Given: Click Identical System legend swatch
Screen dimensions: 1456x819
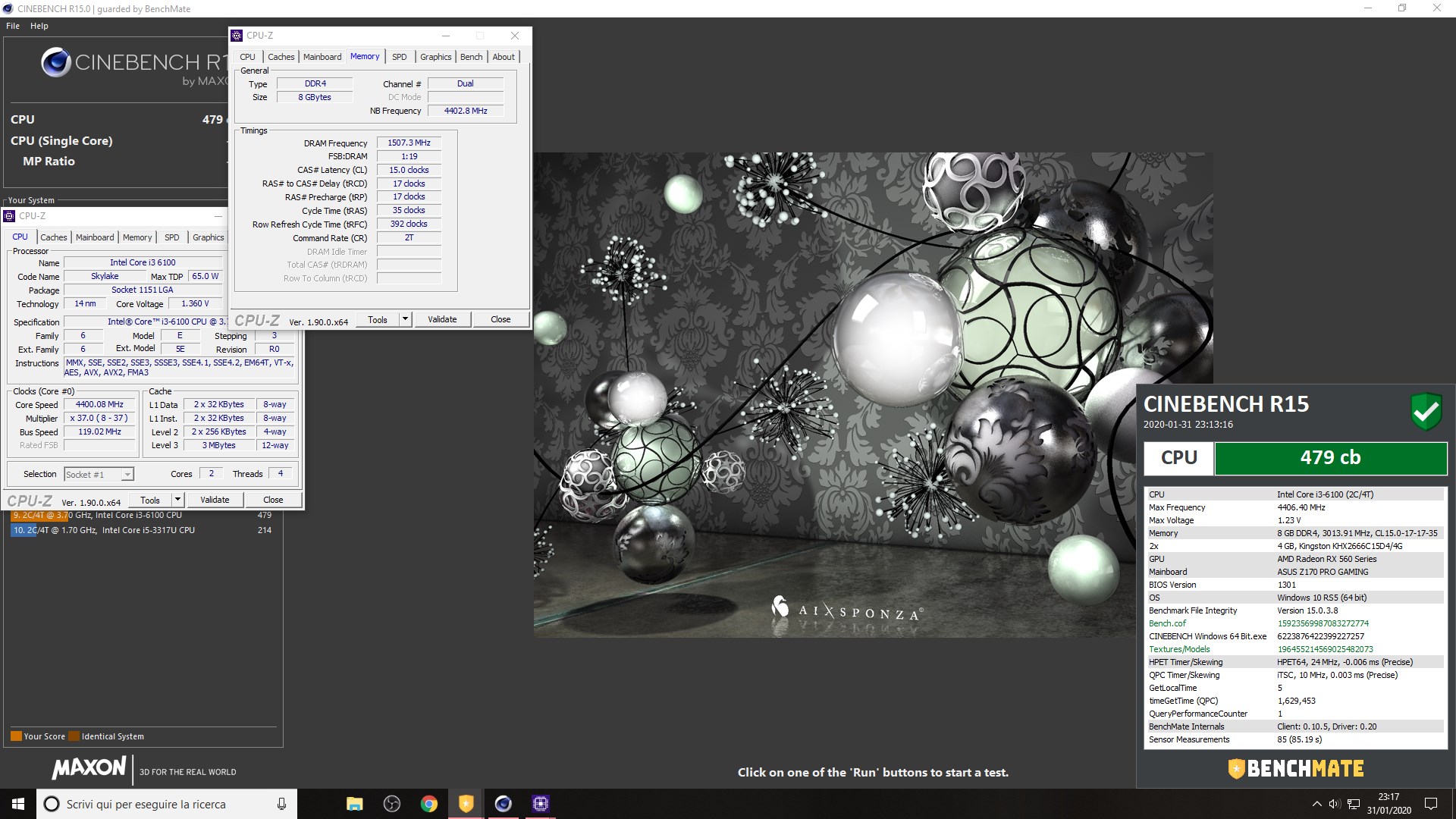Looking at the screenshot, I should pyautogui.click(x=74, y=736).
